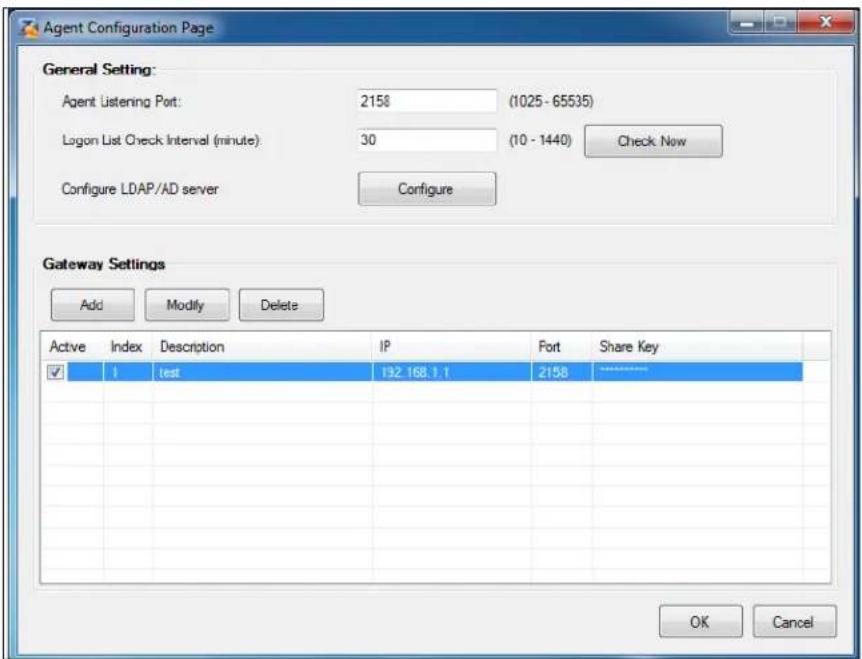Click the (1025 - 65535) port range text
862x659 pixels.
click(551, 102)
